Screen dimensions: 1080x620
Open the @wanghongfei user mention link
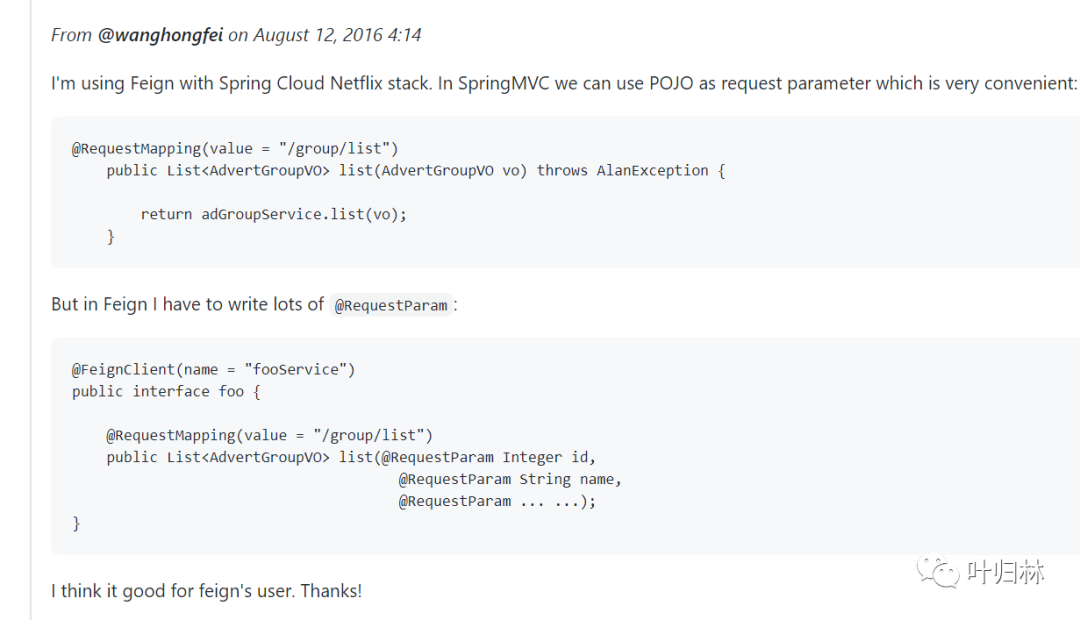[160, 35]
